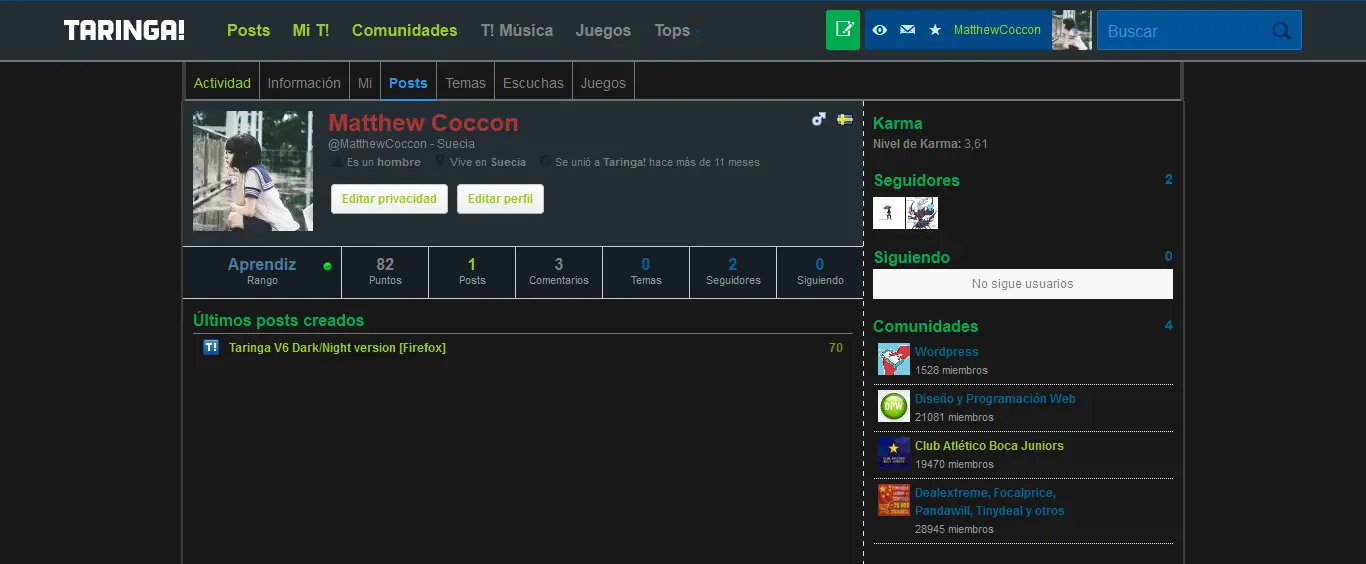
Task: Open Dealextreme, Focalprice community link
Action: pos(989,502)
